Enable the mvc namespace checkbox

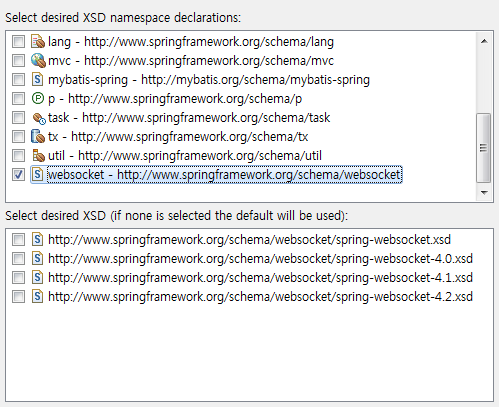pyautogui.click(x=18, y=61)
